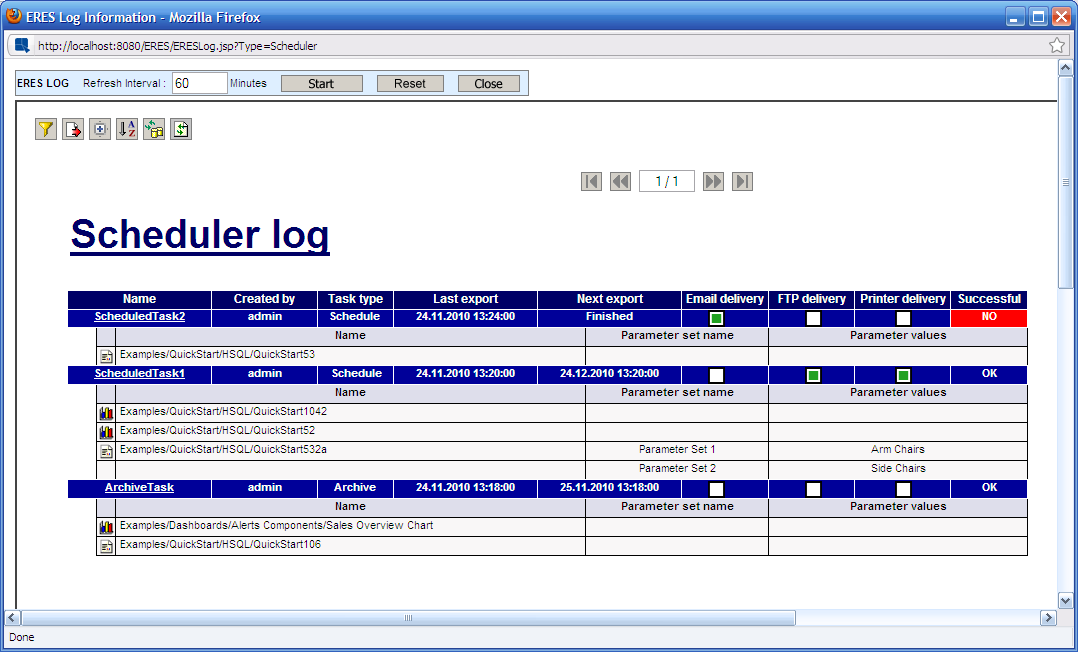Open the ArchiveTask link
The height and width of the screenshot is (652, 1078).
(x=140, y=487)
